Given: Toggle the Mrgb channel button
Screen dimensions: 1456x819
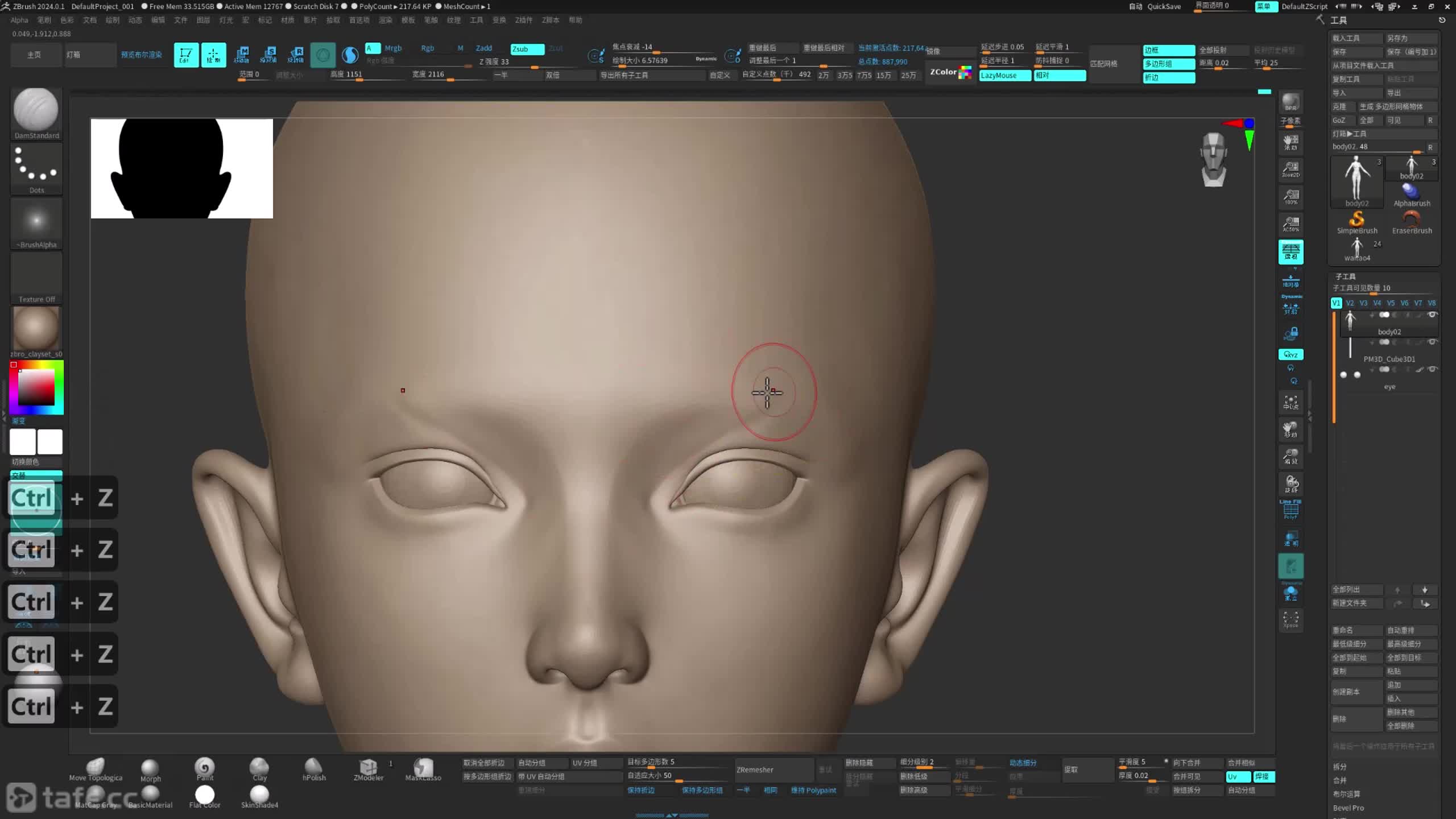Looking at the screenshot, I should tap(393, 48).
